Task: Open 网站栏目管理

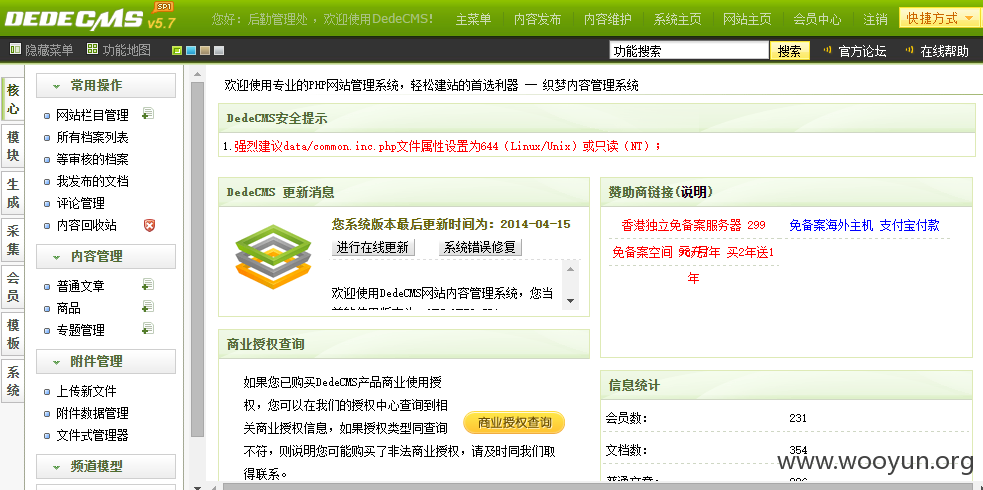Action: point(93,115)
